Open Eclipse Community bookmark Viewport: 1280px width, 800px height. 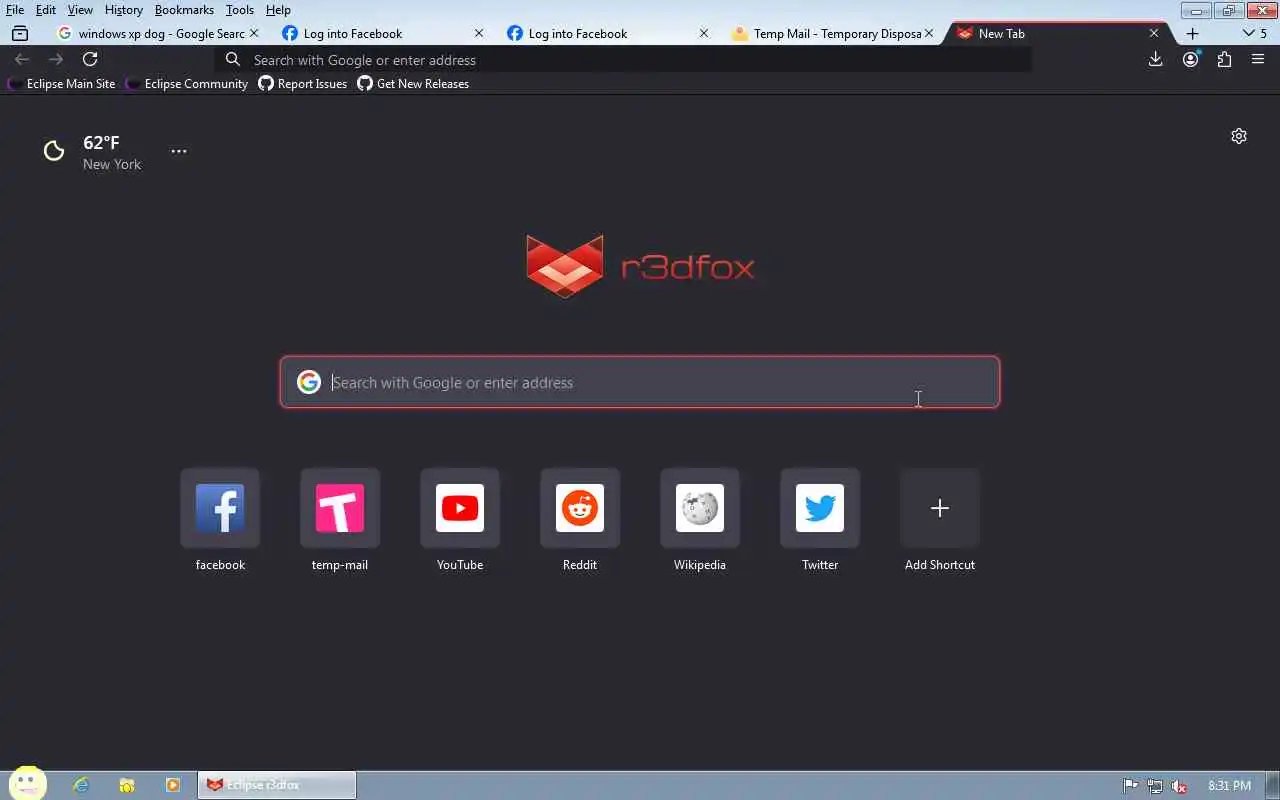pos(187,84)
